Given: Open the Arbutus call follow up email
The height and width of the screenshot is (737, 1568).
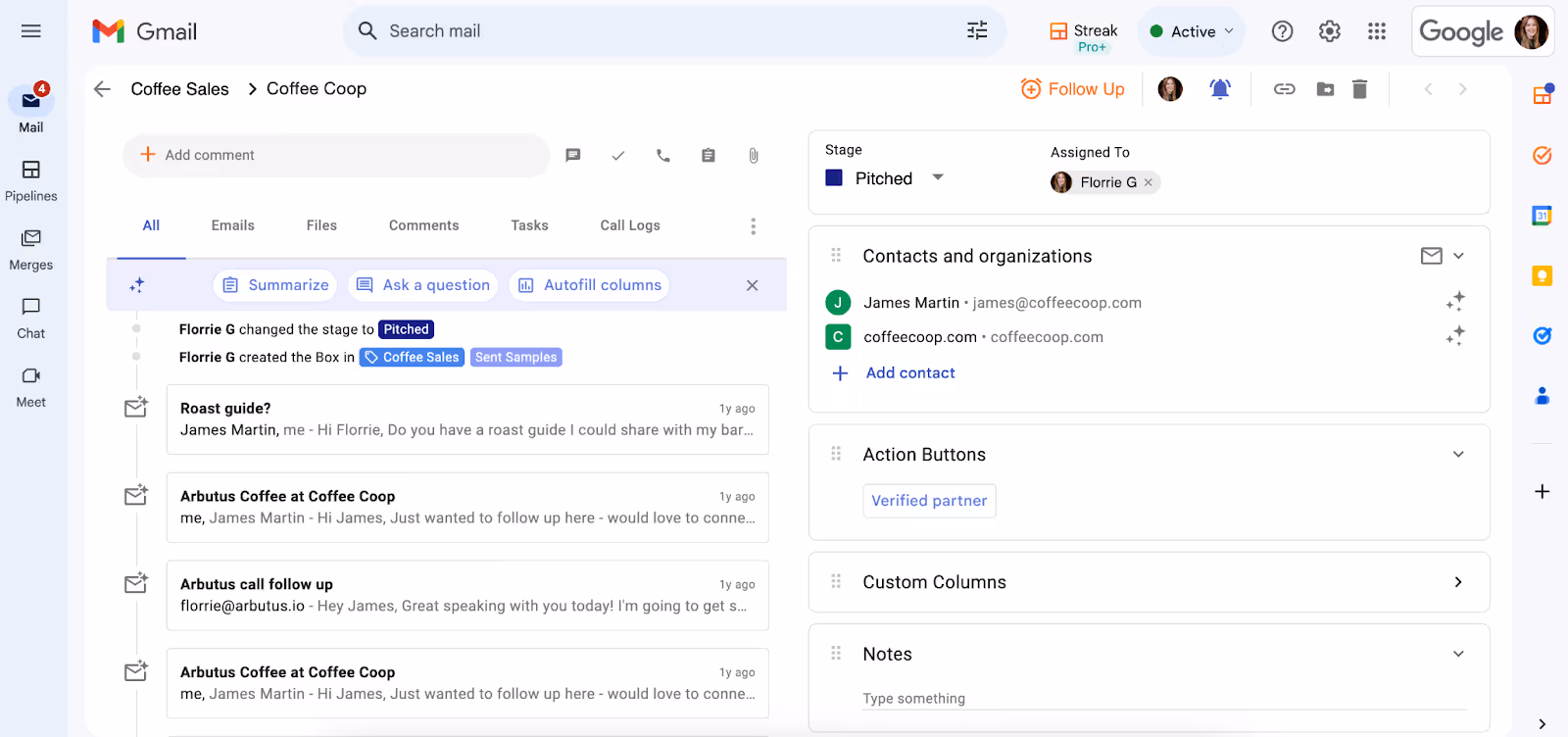Looking at the screenshot, I should [467, 595].
